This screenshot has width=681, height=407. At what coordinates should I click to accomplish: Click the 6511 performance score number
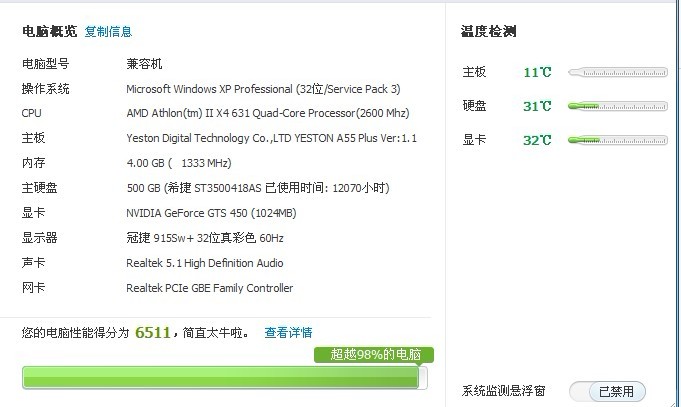tap(153, 332)
